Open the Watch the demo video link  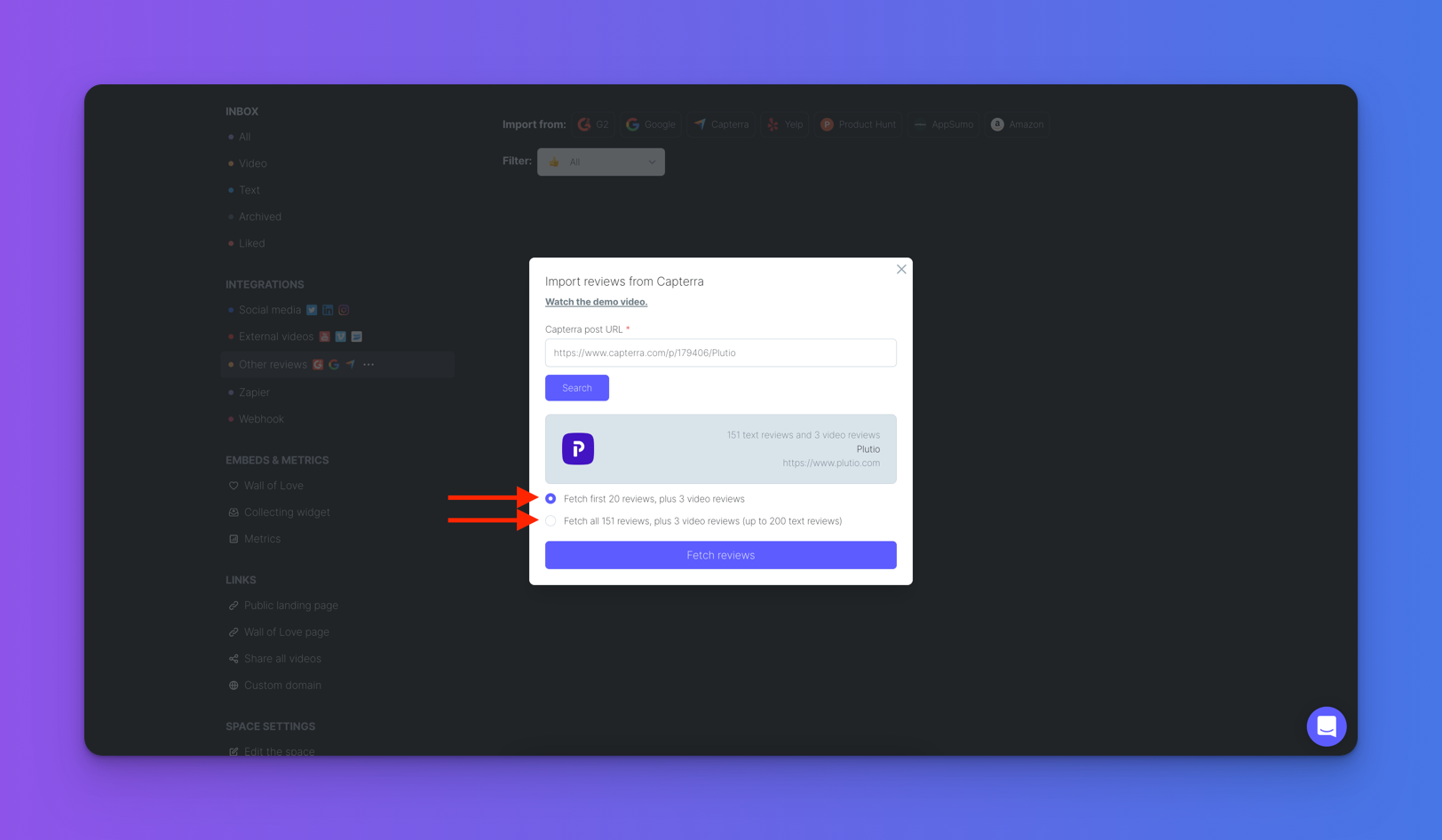tap(597, 302)
